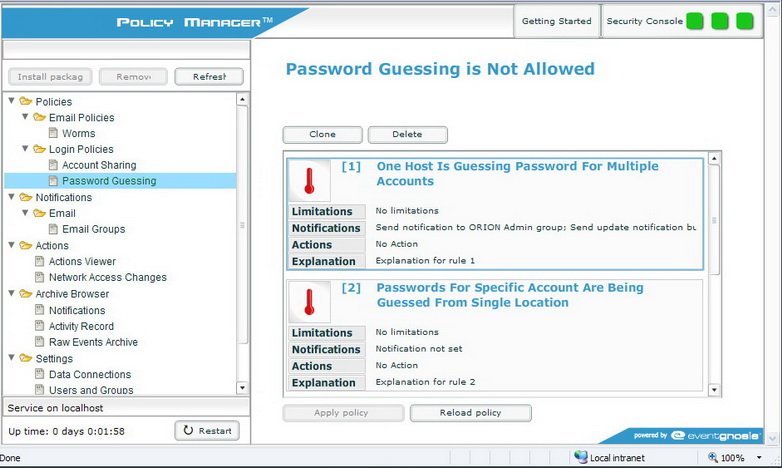Viewport: 782px width, 468px height.
Task: Click the thermometer icon of rule 2
Action: click(x=309, y=302)
